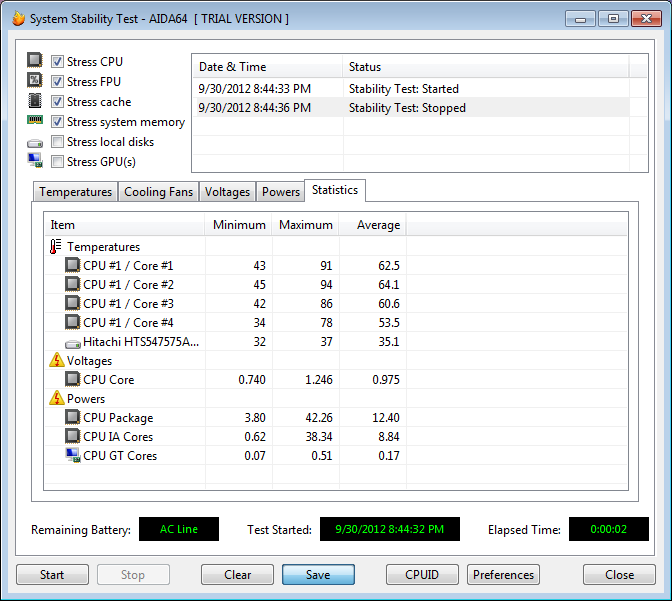Click the 9/30/2012 8:44:36 PM timestamp
This screenshot has width=672, height=601.
click(255, 108)
